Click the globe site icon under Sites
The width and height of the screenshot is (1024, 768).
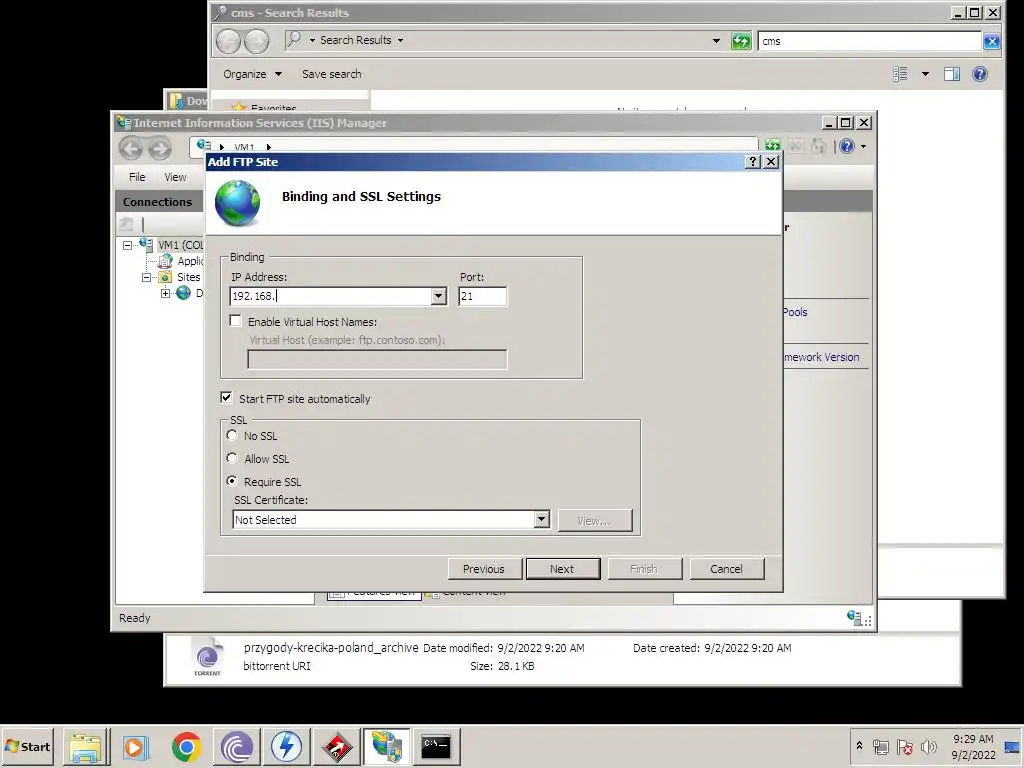(x=184, y=293)
